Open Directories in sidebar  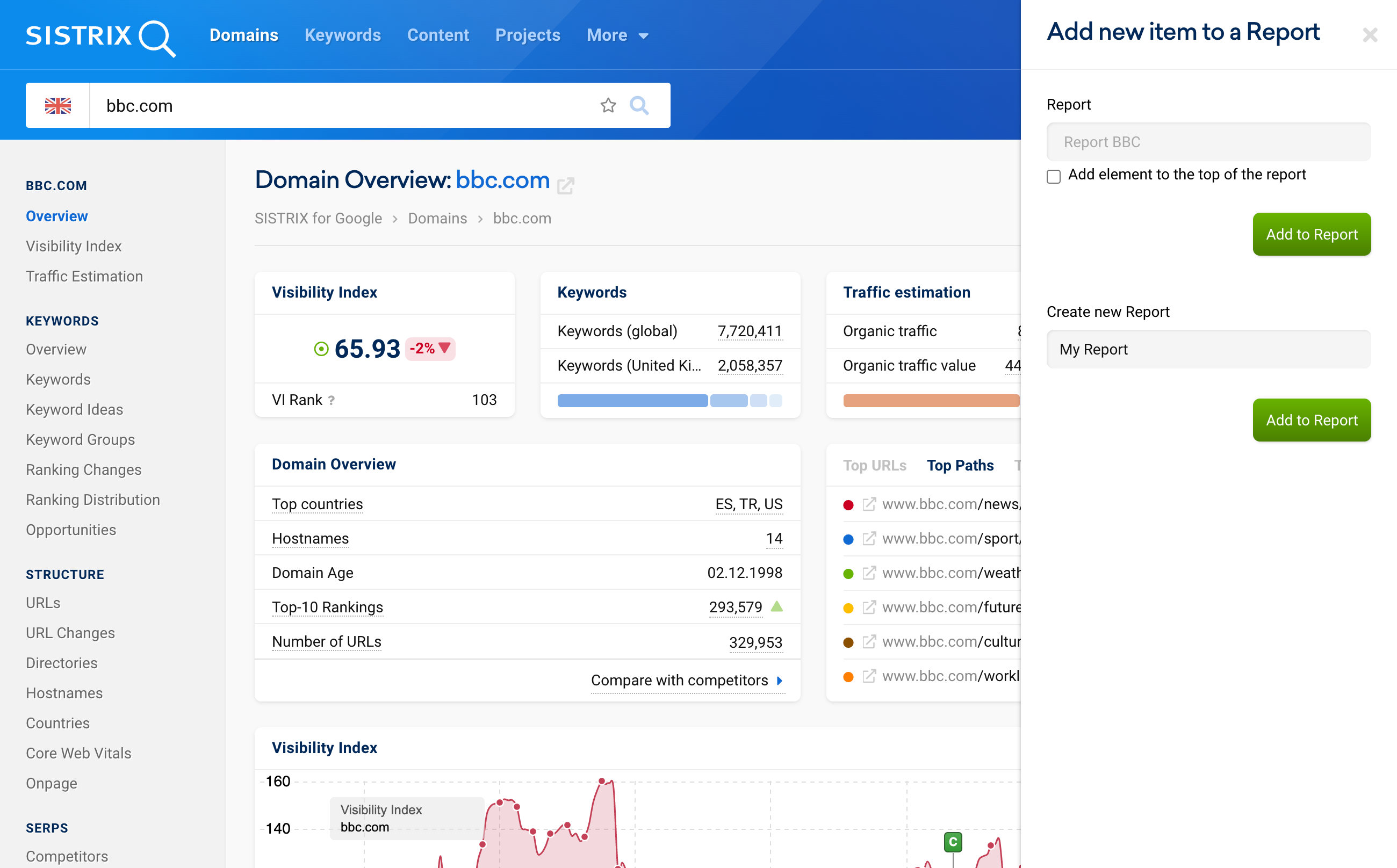(62, 663)
